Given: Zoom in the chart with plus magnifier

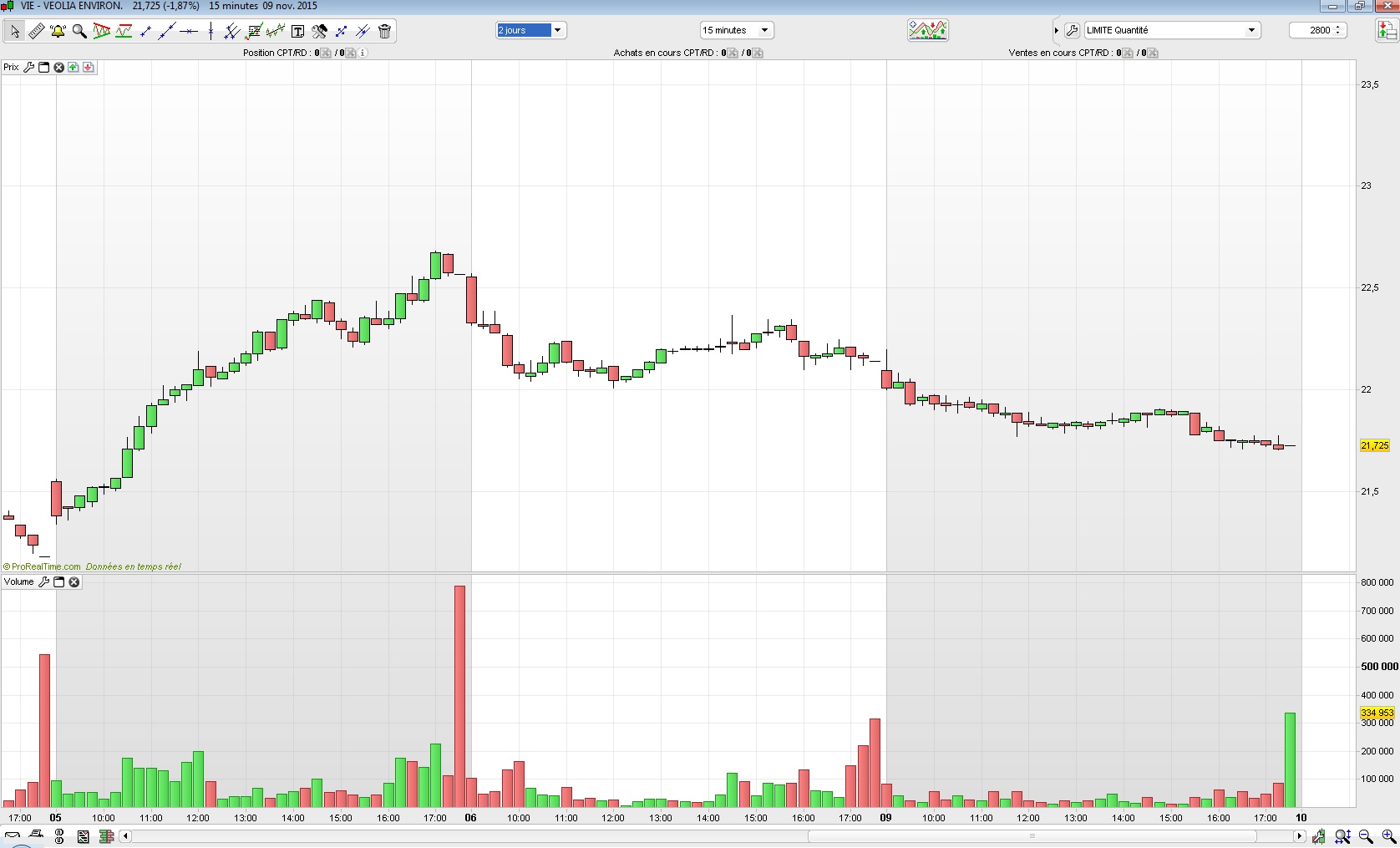Looking at the screenshot, I should [1388, 836].
